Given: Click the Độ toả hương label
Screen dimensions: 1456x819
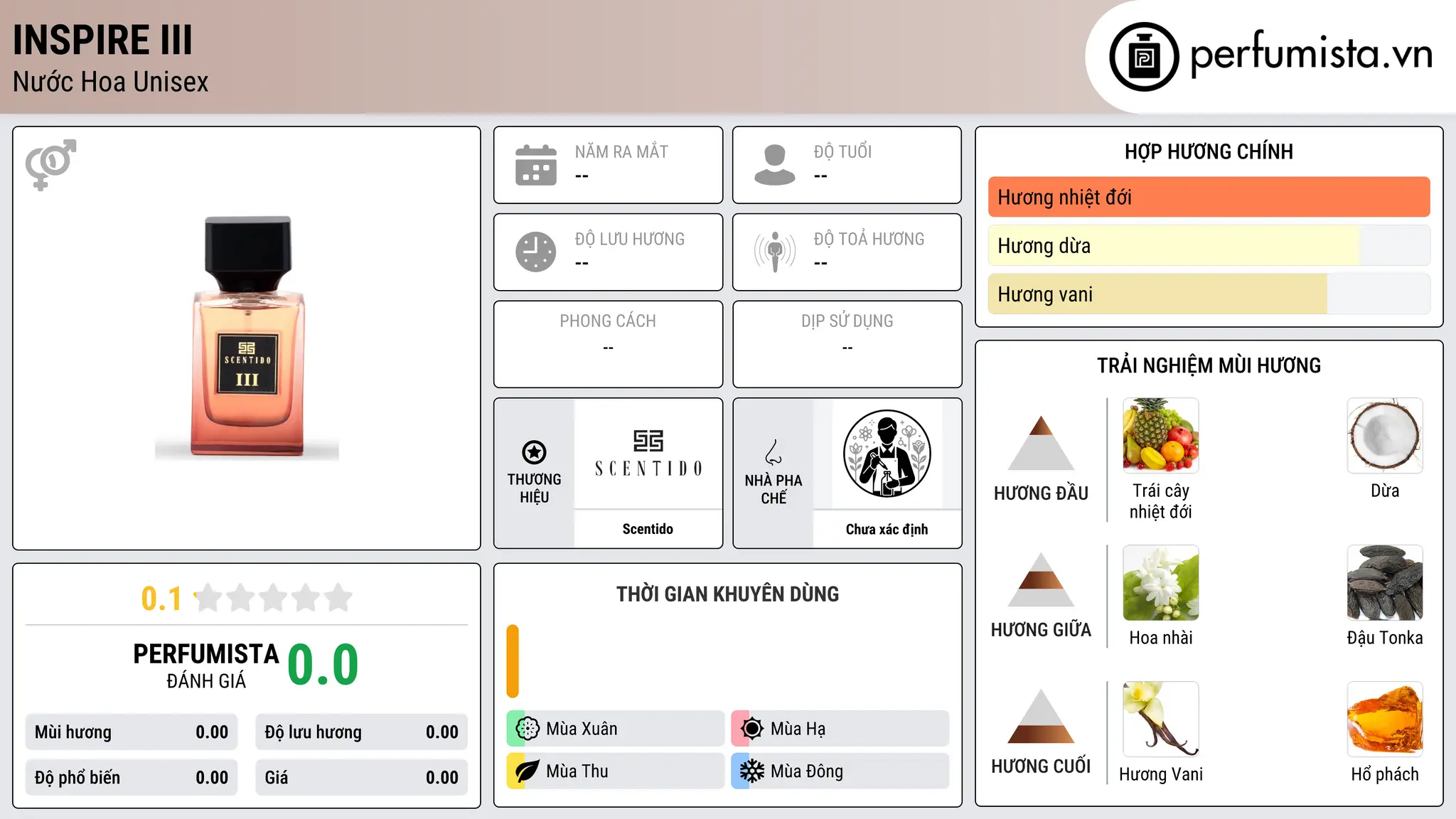Looking at the screenshot, I should point(869,239).
